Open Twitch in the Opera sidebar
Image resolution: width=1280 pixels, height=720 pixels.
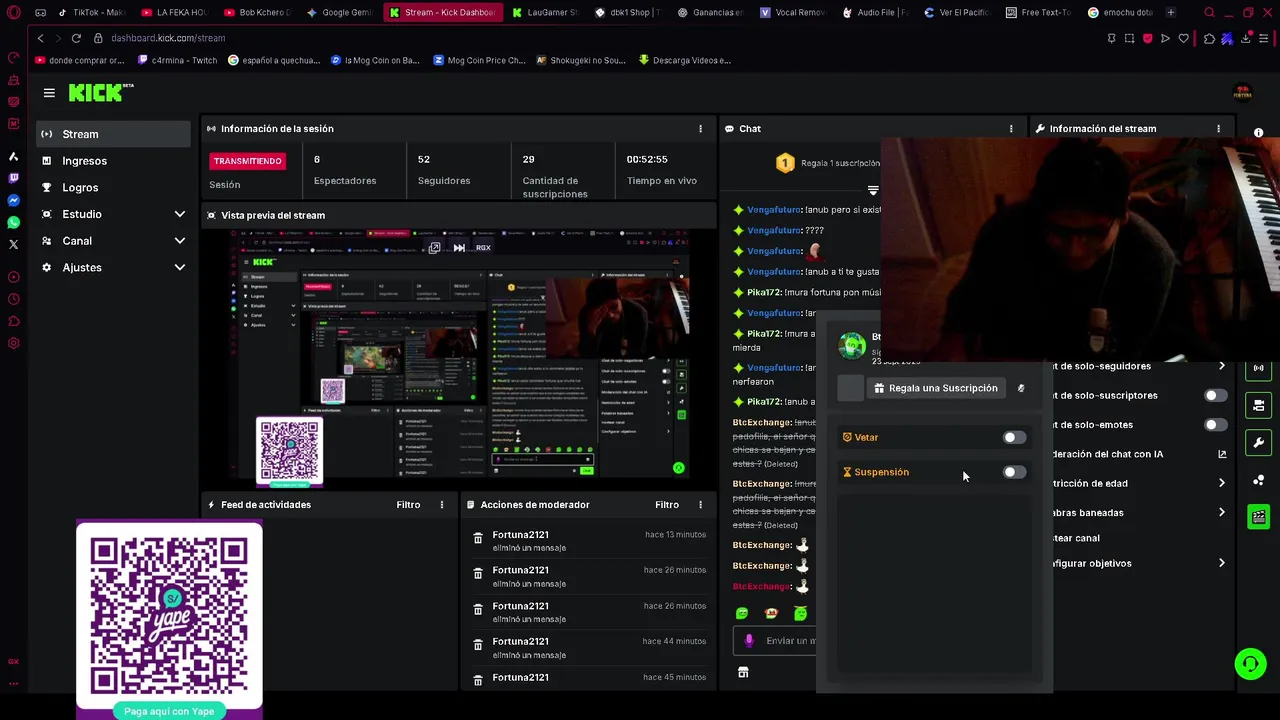click(x=13, y=178)
